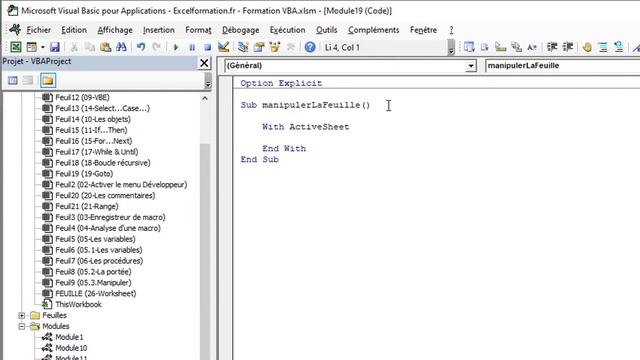Click the With ActiveSheet code line

(x=306, y=127)
